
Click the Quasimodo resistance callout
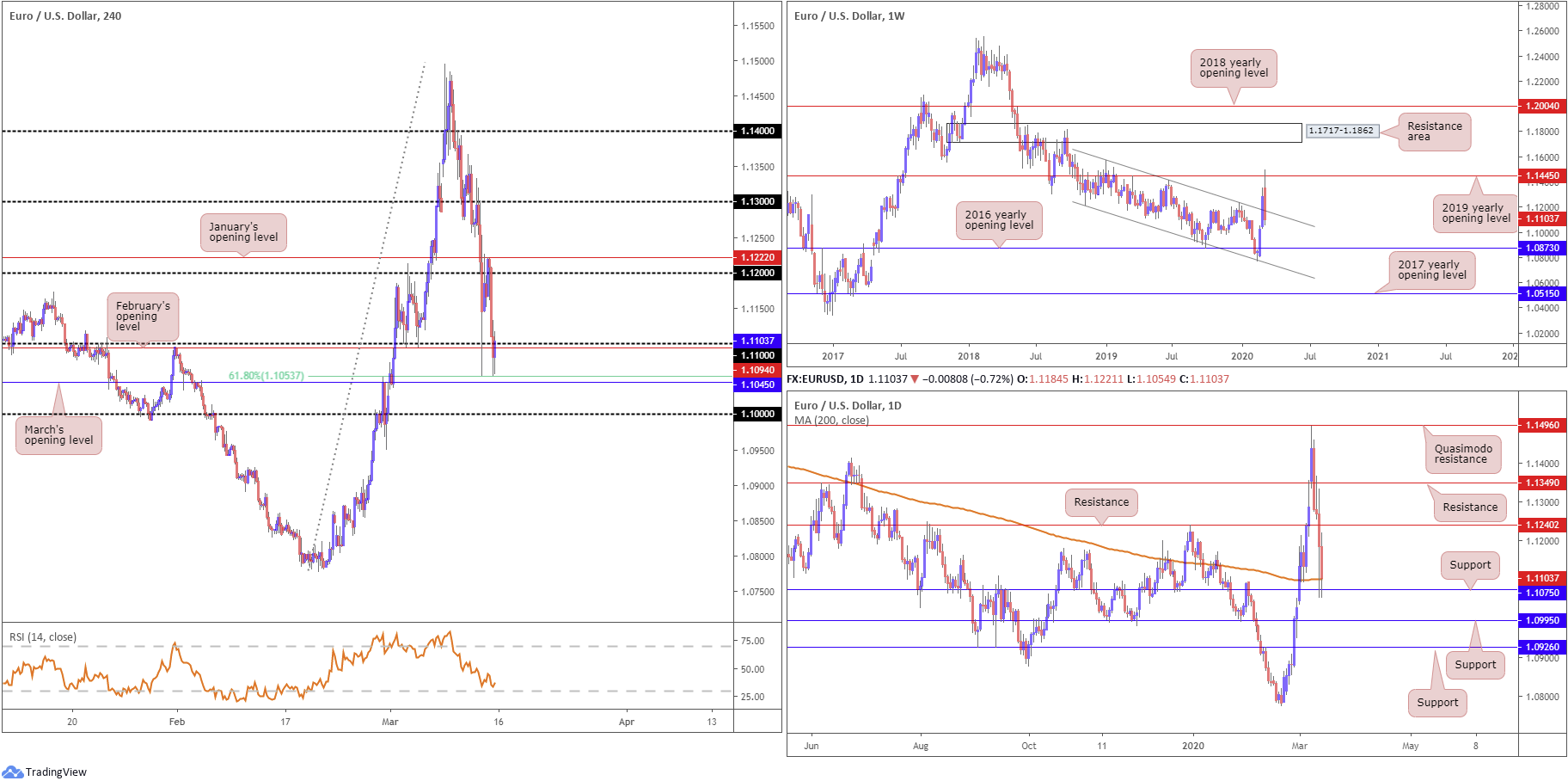click(1463, 454)
